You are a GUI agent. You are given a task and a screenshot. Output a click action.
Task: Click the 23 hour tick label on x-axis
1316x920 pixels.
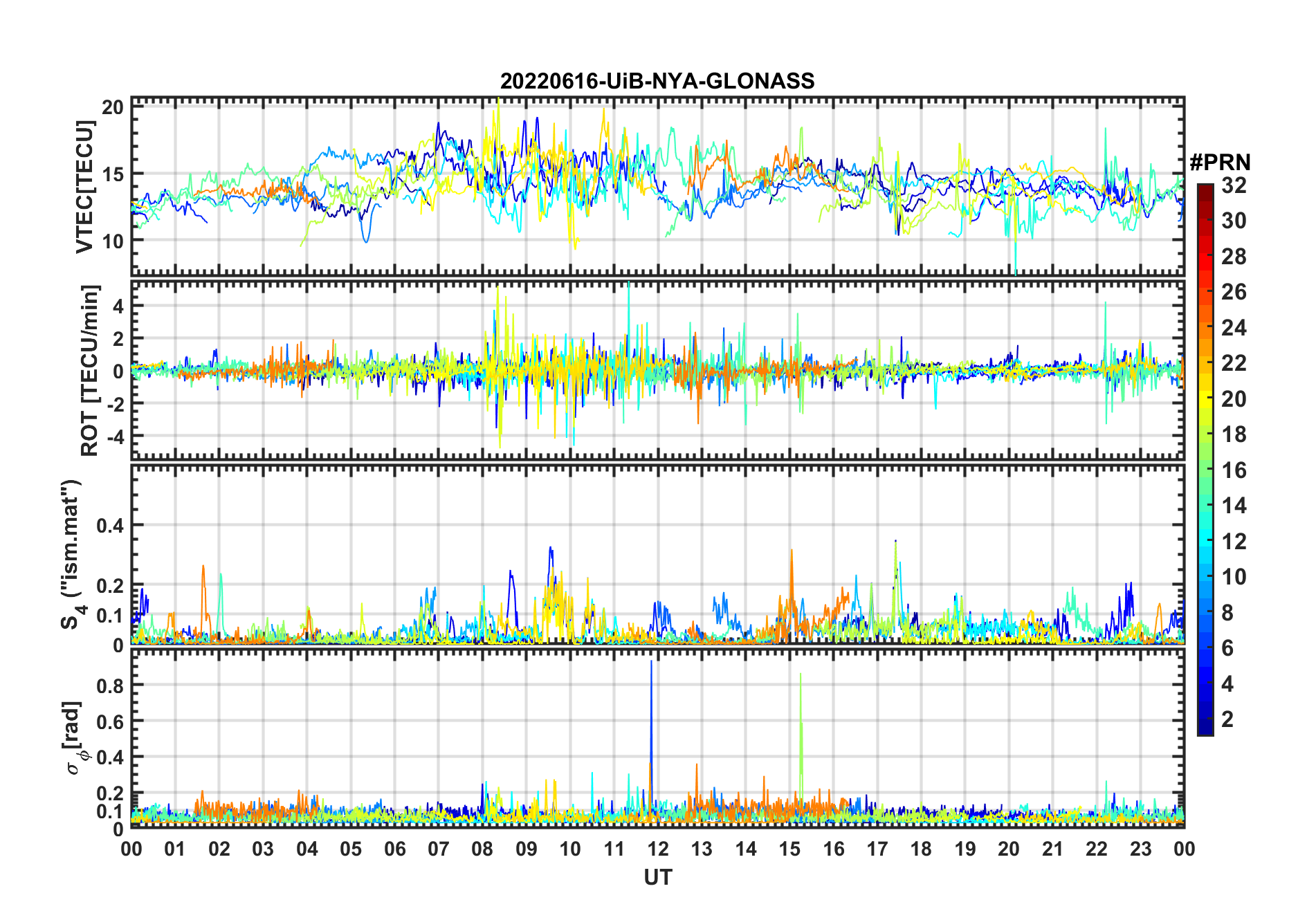[x=1140, y=849]
